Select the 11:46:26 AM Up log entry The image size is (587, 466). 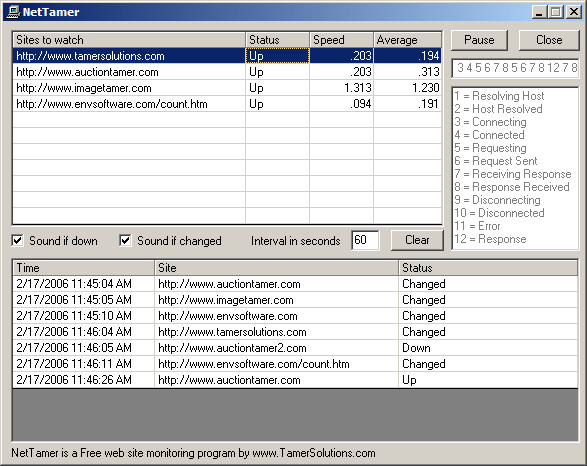(x=295, y=380)
